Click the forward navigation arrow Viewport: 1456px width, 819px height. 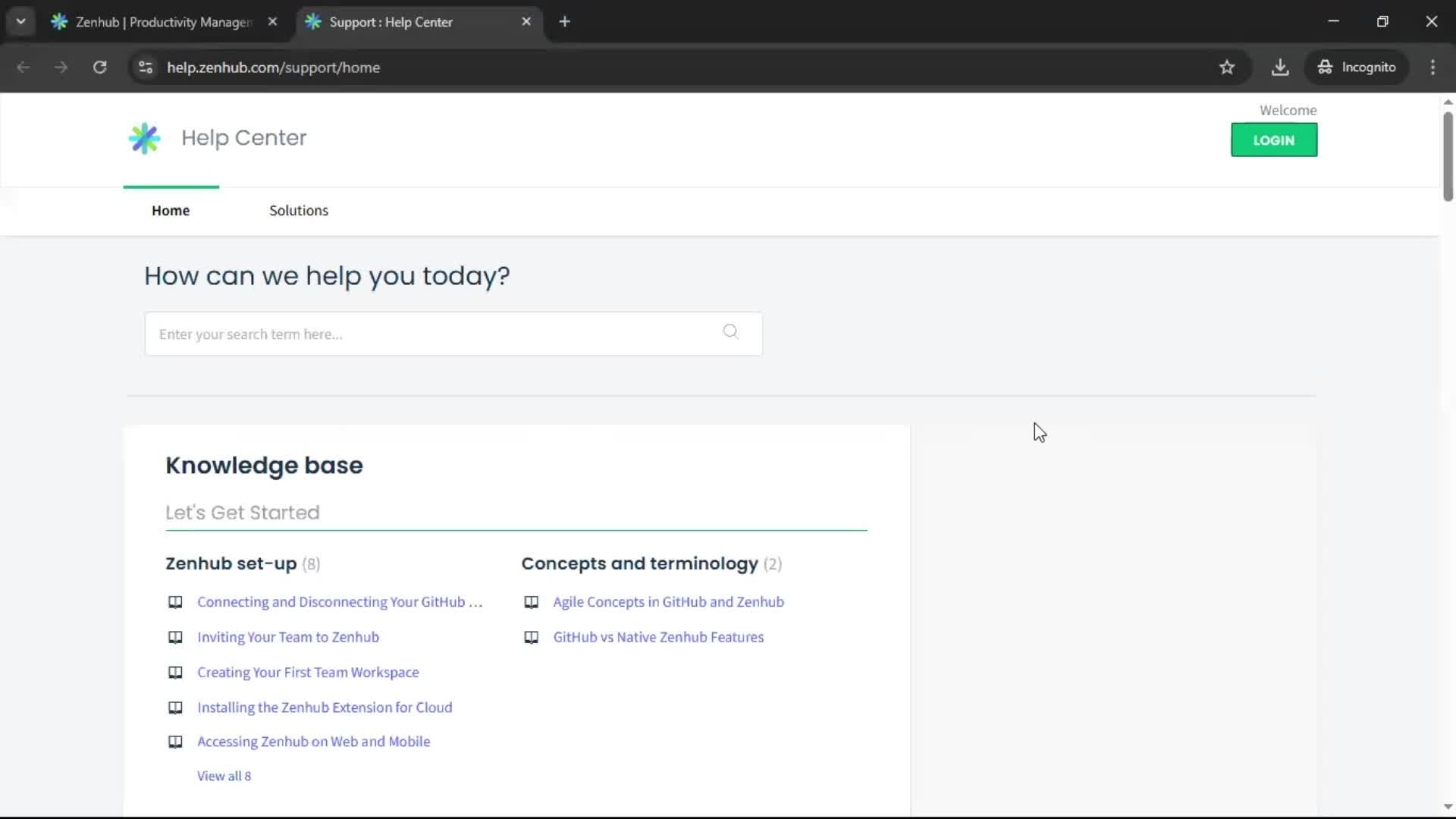[61, 67]
